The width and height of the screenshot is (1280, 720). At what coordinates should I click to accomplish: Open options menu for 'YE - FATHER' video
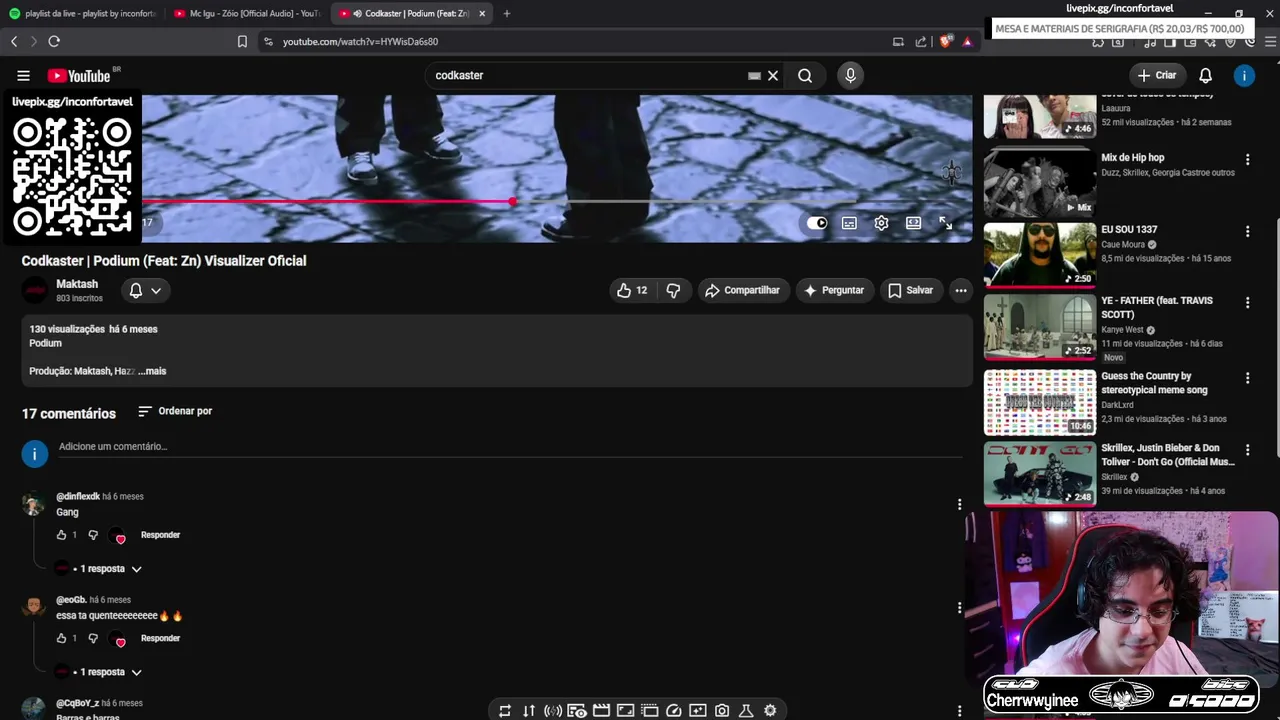1247,302
